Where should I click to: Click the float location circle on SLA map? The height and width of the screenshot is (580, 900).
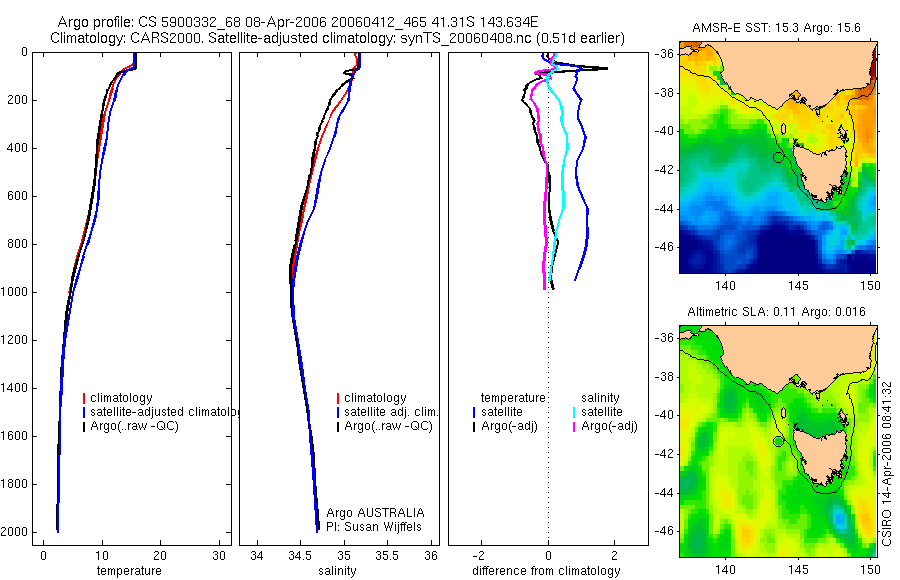click(778, 441)
